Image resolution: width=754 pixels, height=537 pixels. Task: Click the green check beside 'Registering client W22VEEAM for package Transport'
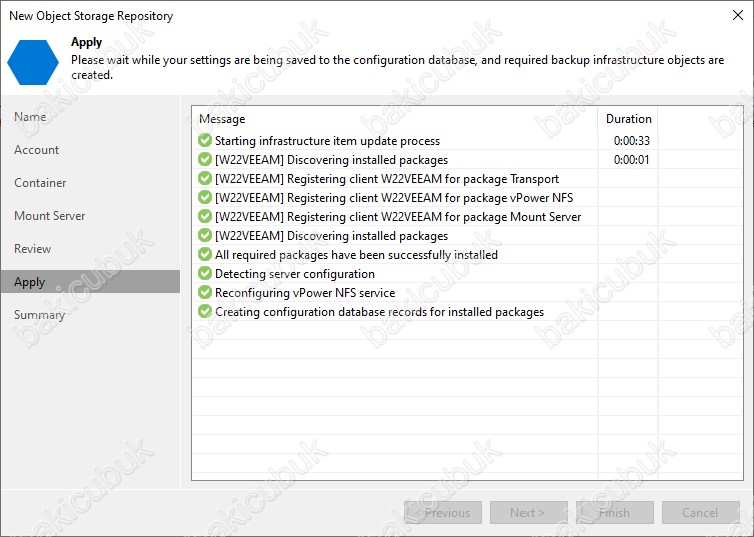(x=205, y=178)
